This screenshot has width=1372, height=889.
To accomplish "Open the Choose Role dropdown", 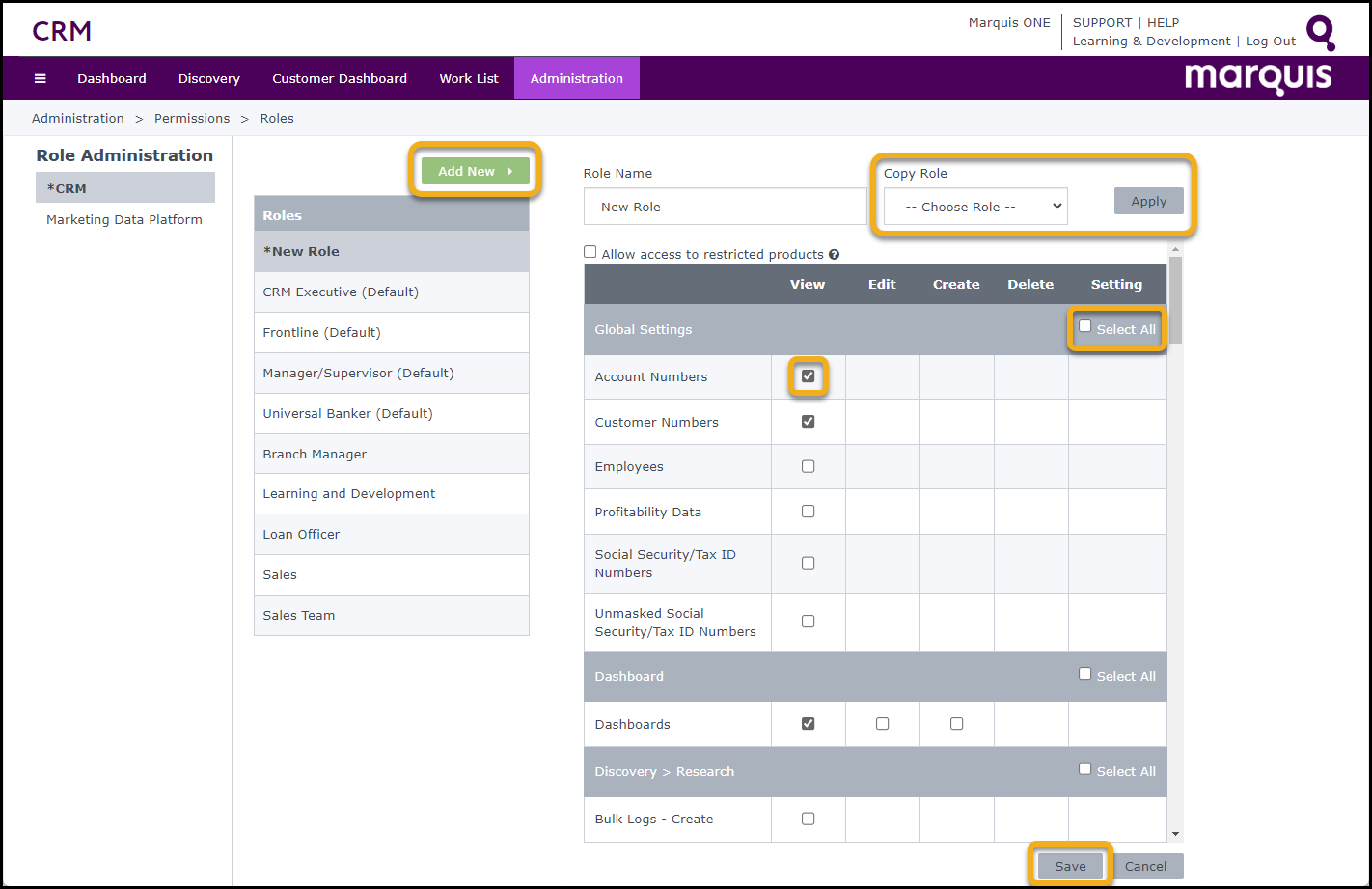I will [x=974, y=207].
